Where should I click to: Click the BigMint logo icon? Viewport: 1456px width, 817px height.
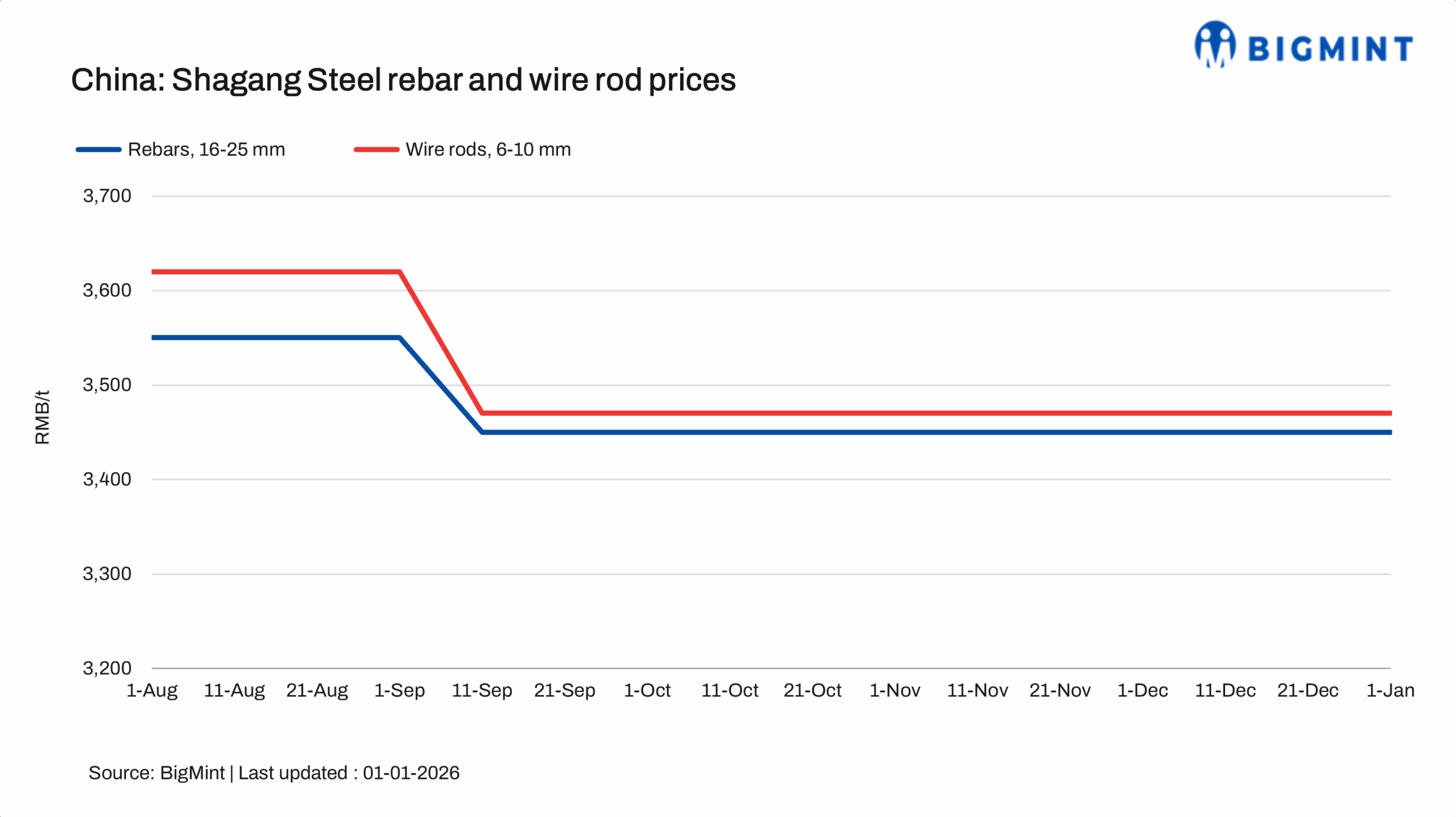(1215, 44)
